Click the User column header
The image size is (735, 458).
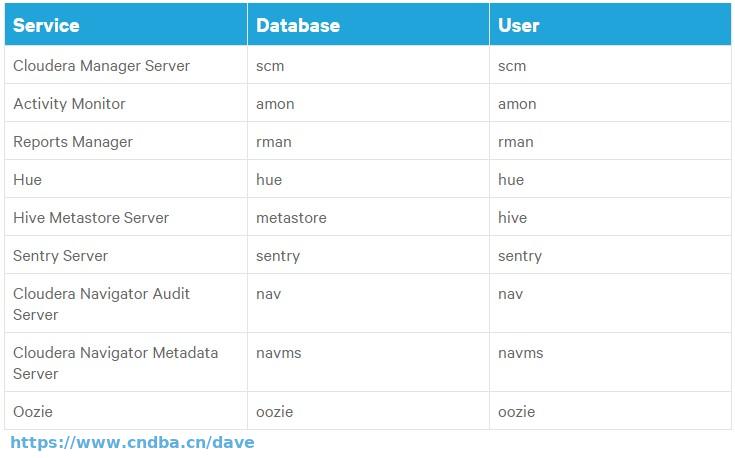click(x=610, y=24)
